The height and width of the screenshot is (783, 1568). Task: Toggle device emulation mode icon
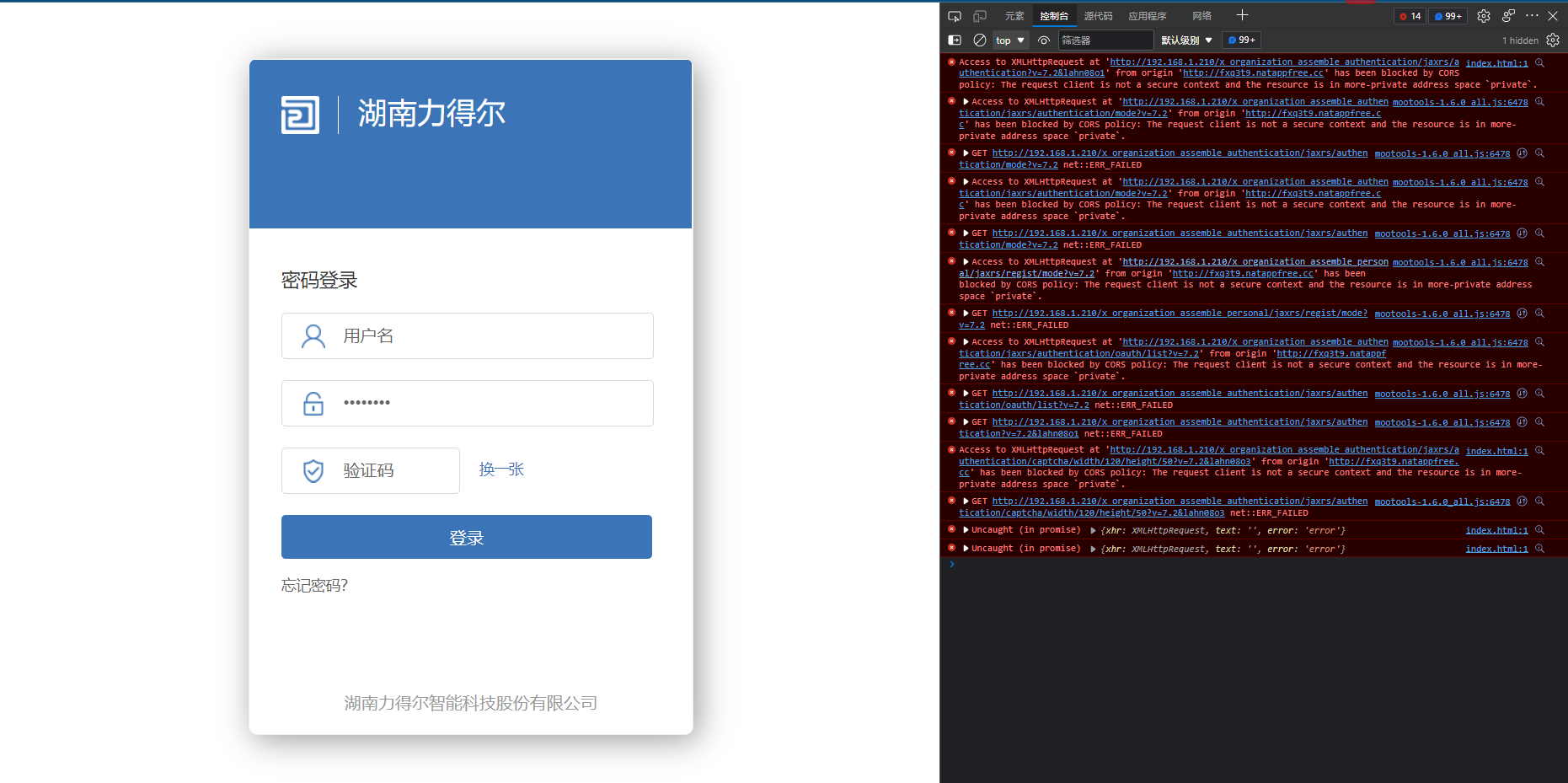980,16
